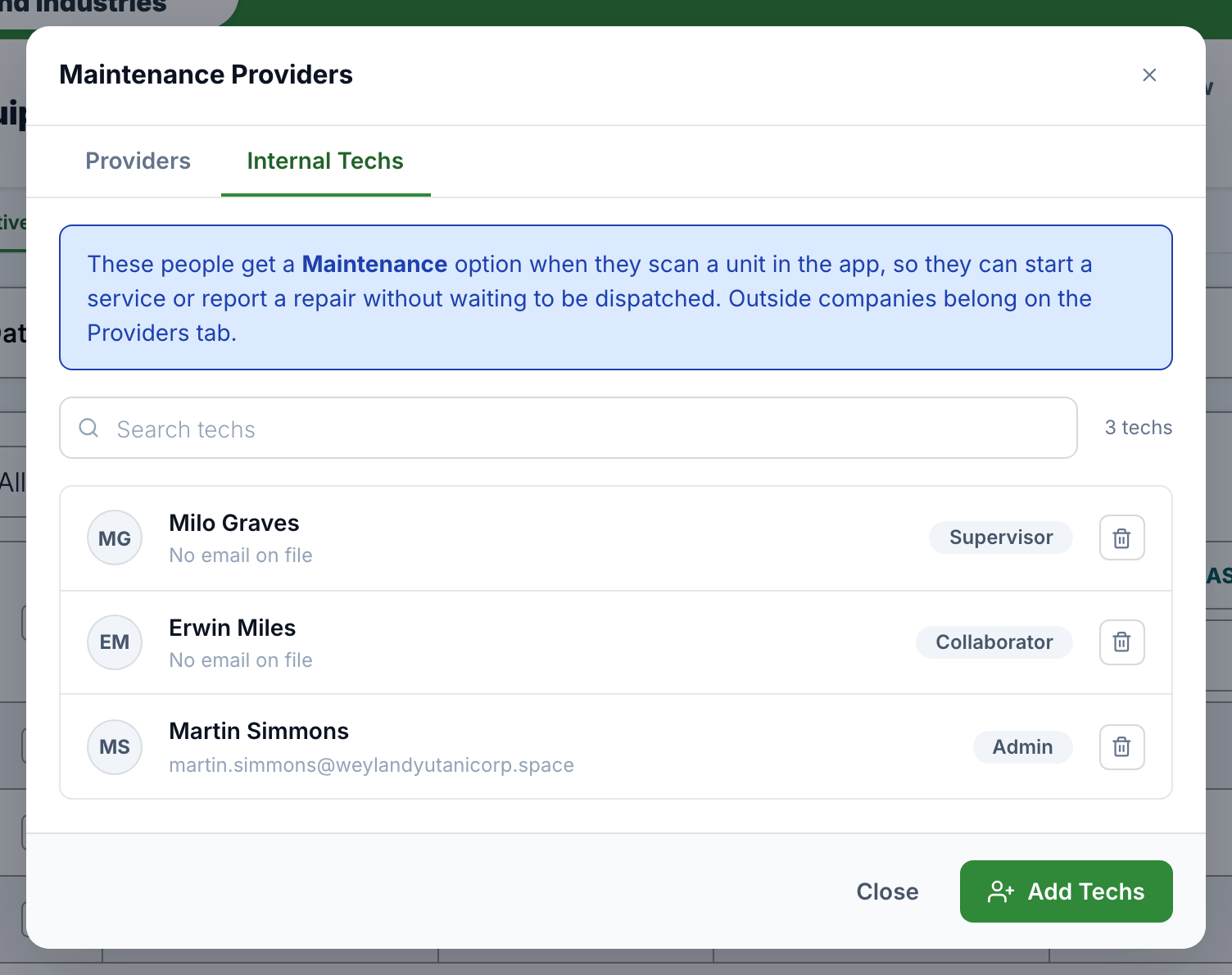Click the MS avatar for Martin Simmons
The width and height of the screenshot is (1232, 975).
(x=115, y=747)
